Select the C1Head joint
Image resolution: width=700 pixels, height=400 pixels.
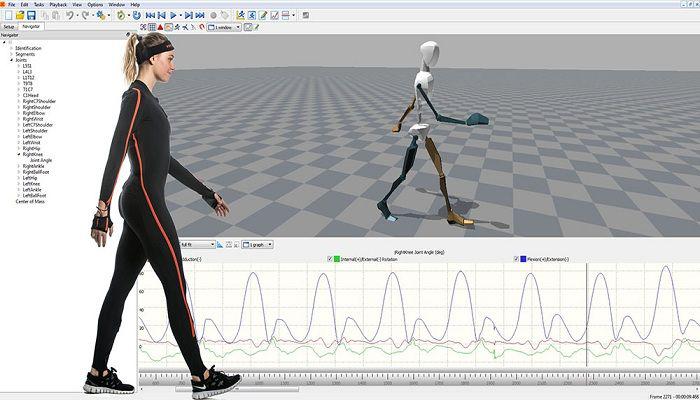[x=30, y=96]
